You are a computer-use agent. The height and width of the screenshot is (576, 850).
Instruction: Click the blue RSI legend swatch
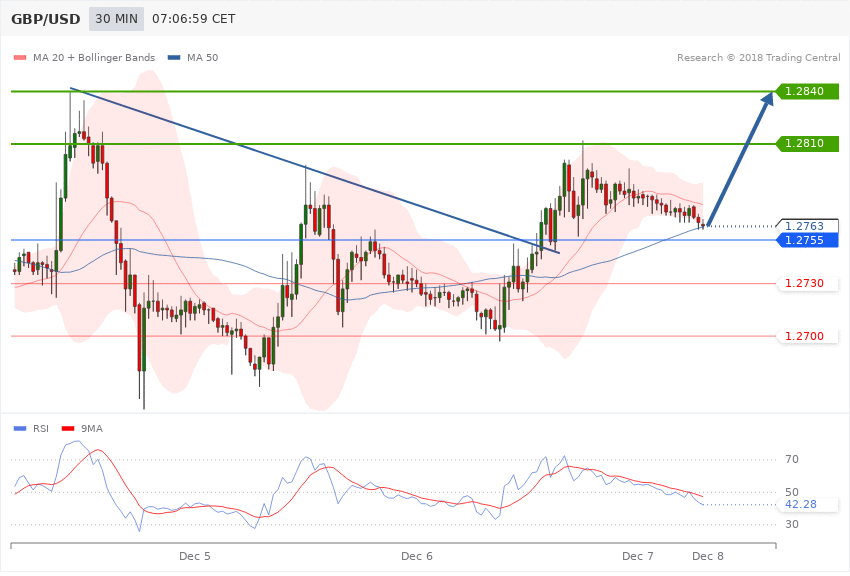[20, 429]
